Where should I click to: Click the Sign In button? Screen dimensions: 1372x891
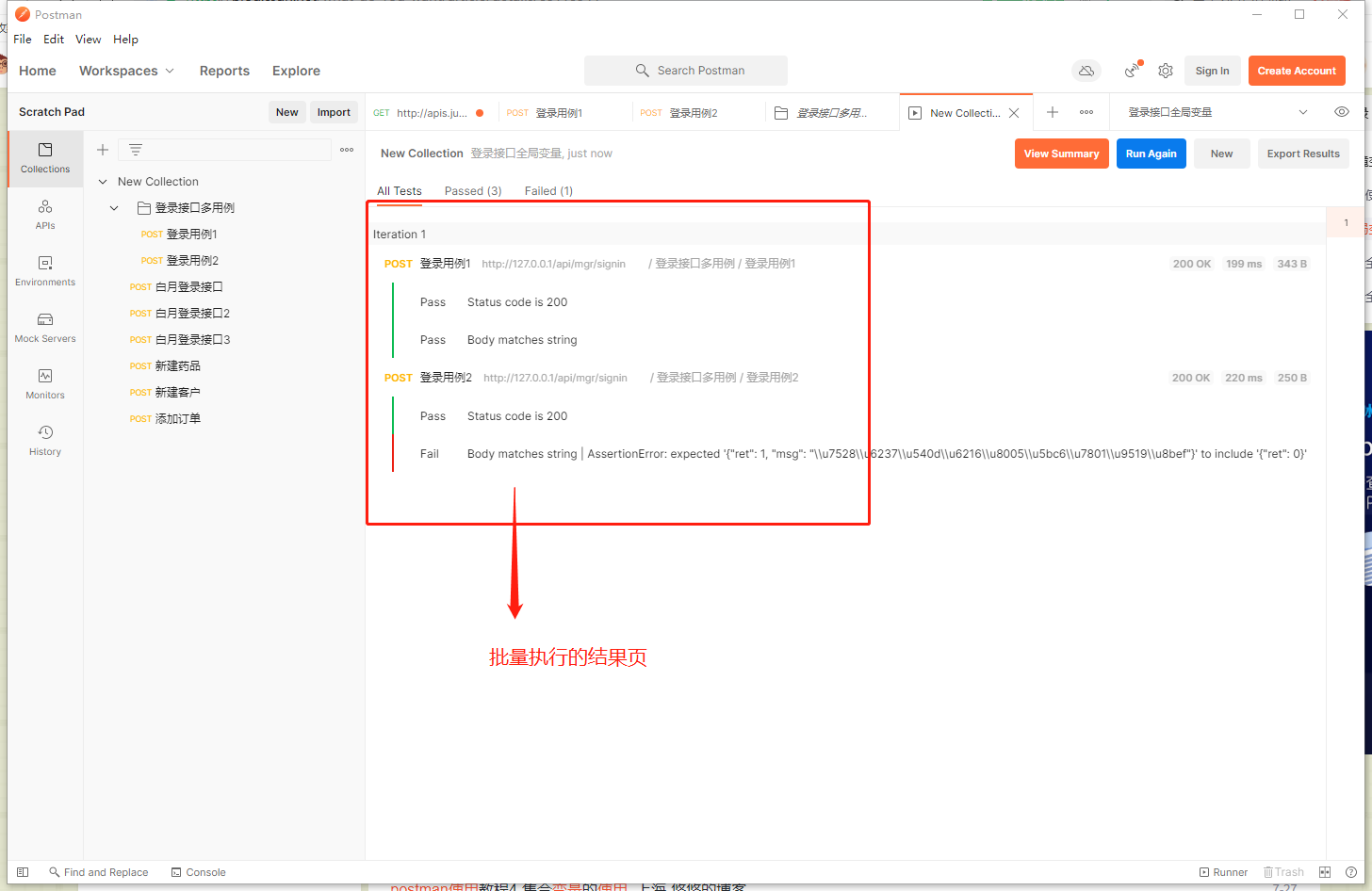tap(1212, 71)
